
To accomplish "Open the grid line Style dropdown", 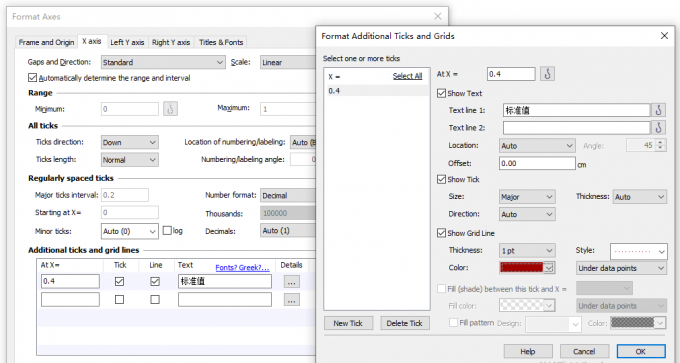I will click(638, 251).
